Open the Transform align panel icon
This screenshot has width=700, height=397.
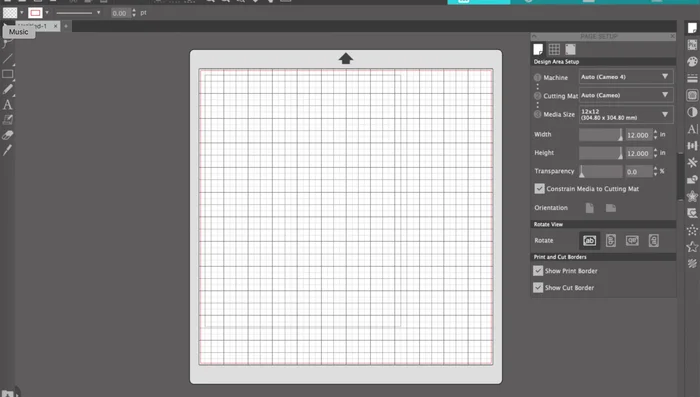pos(692,146)
